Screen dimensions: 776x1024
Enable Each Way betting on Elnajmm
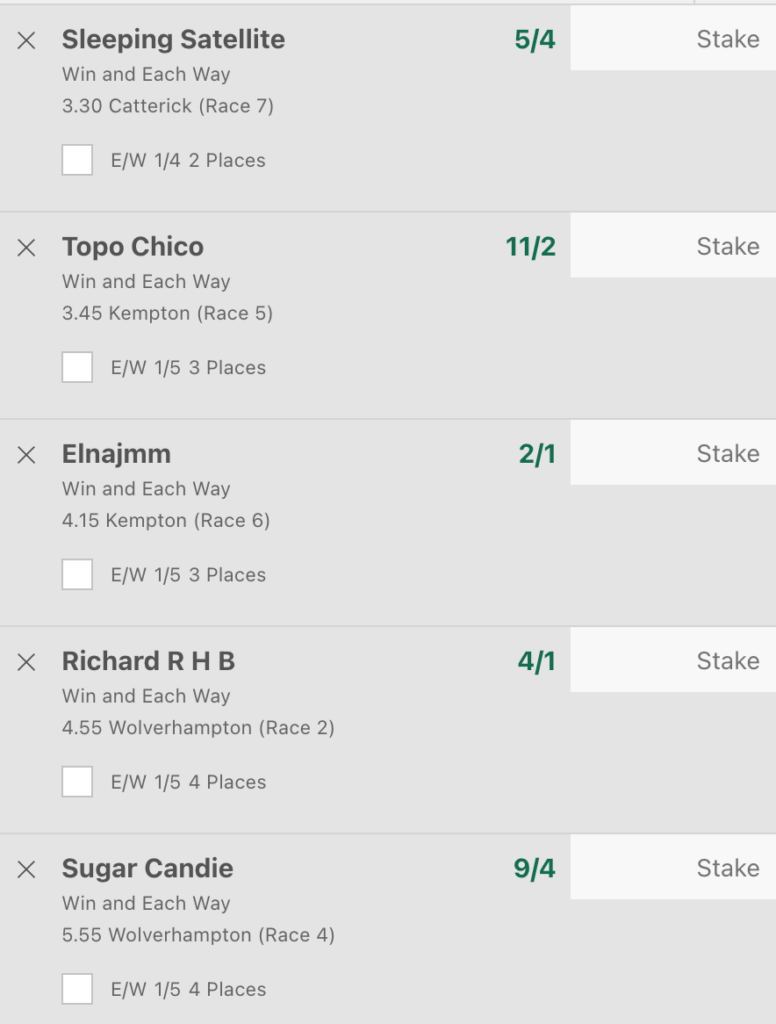pyautogui.click(x=77, y=574)
